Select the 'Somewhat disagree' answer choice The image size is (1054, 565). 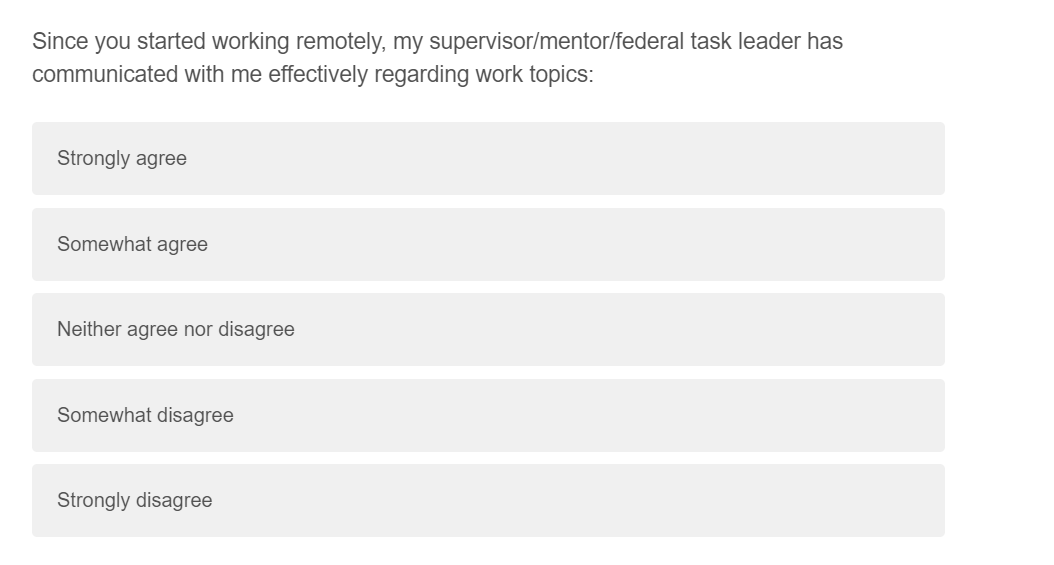[488, 415]
